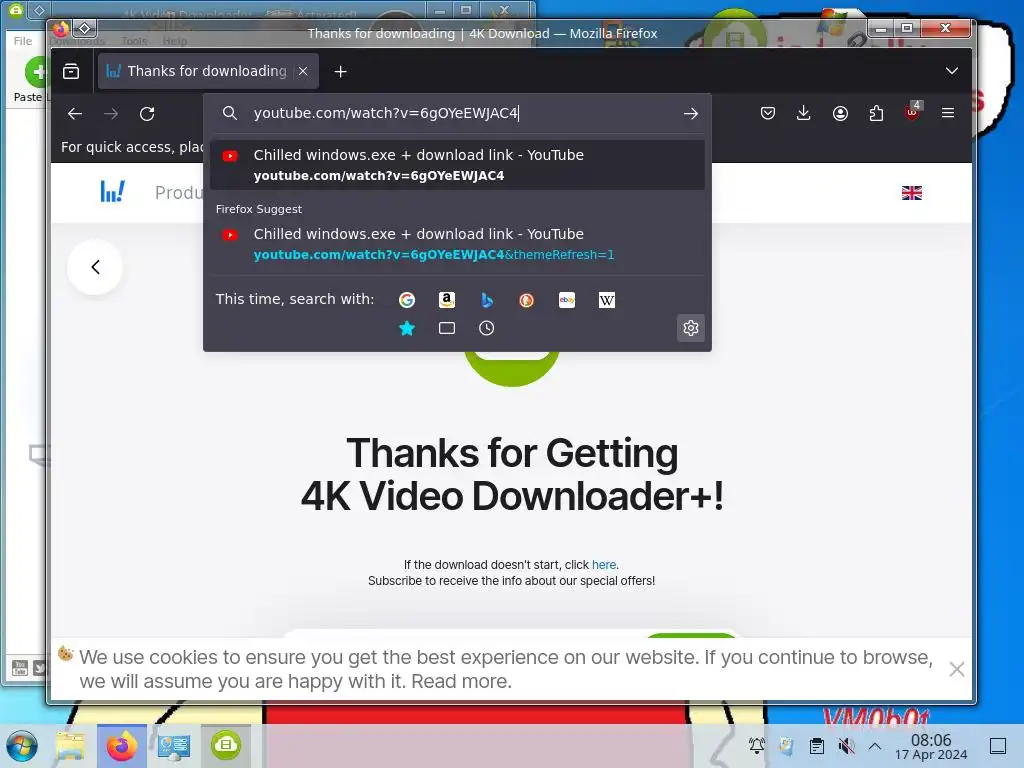Click the 4K Download logo
This screenshot has width=1024, height=768.
click(x=112, y=192)
